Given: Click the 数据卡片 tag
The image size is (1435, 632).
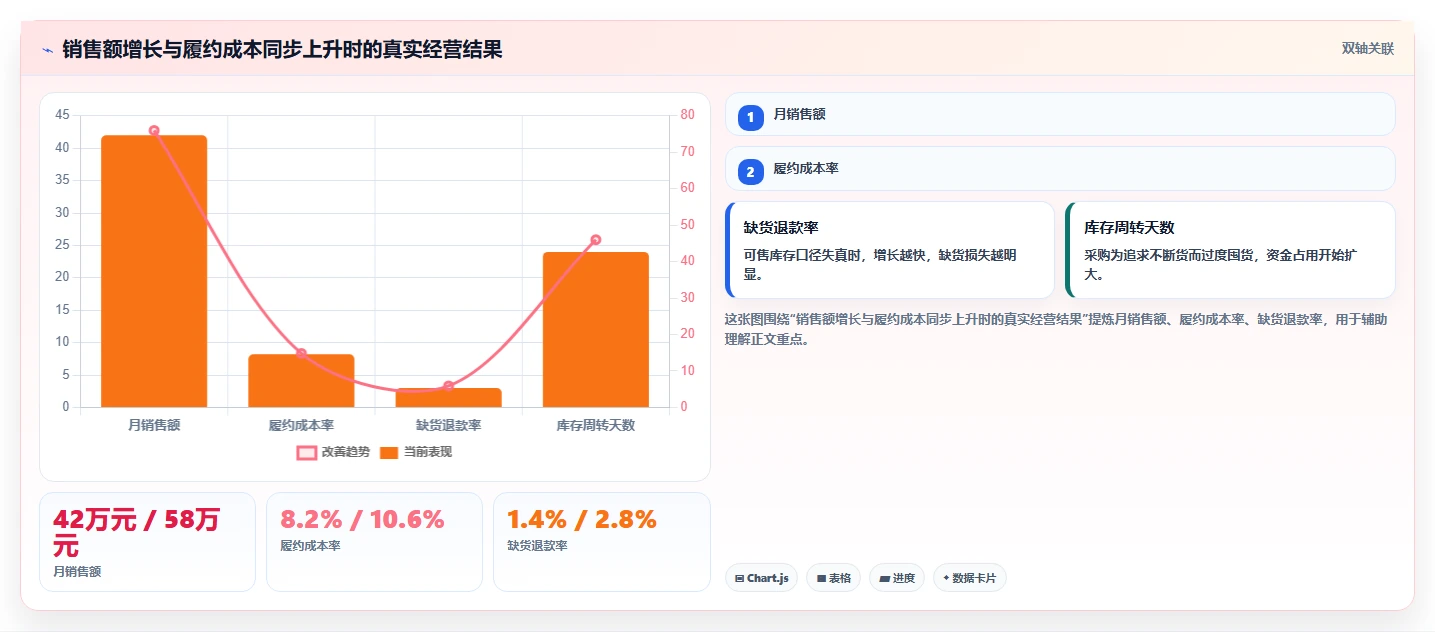Looking at the screenshot, I should point(970,578).
